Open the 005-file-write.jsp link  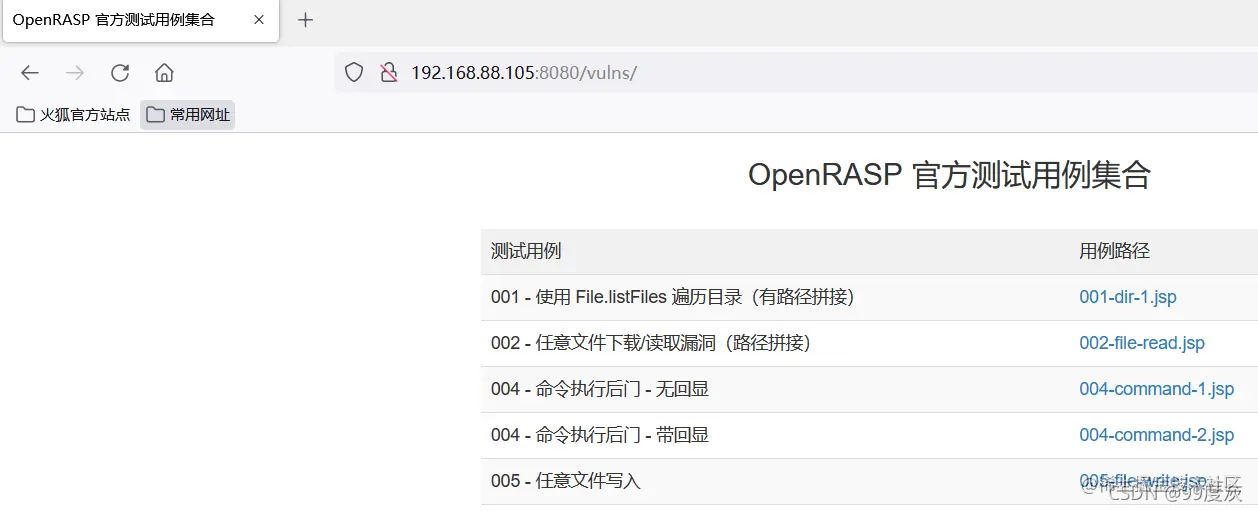point(1144,481)
